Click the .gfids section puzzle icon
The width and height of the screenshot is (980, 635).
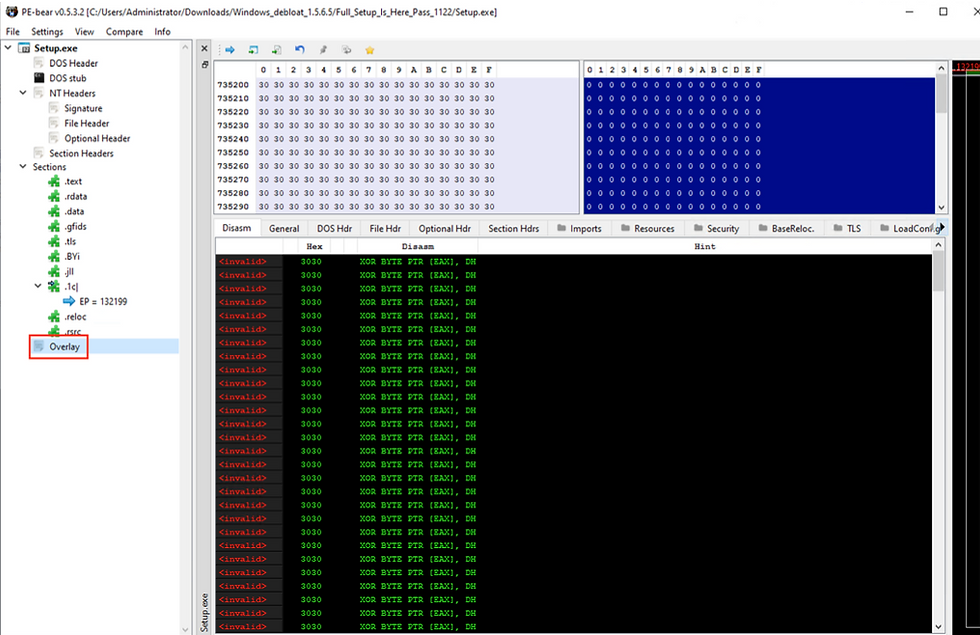point(54,226)
